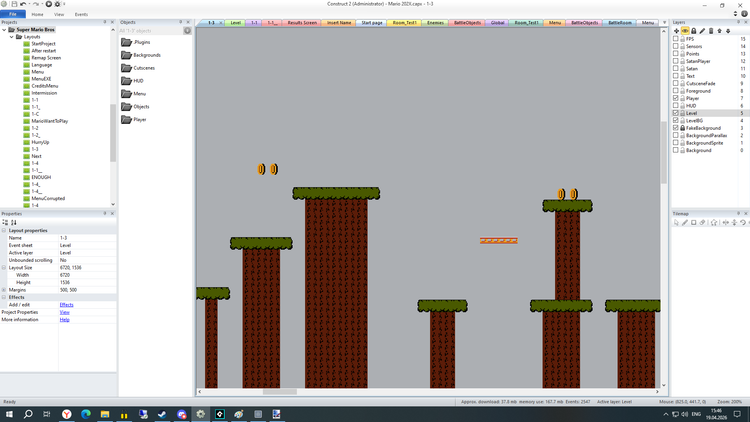Move the layer up with the up arrow
The image size is (750, 422).
click(719, 31)
